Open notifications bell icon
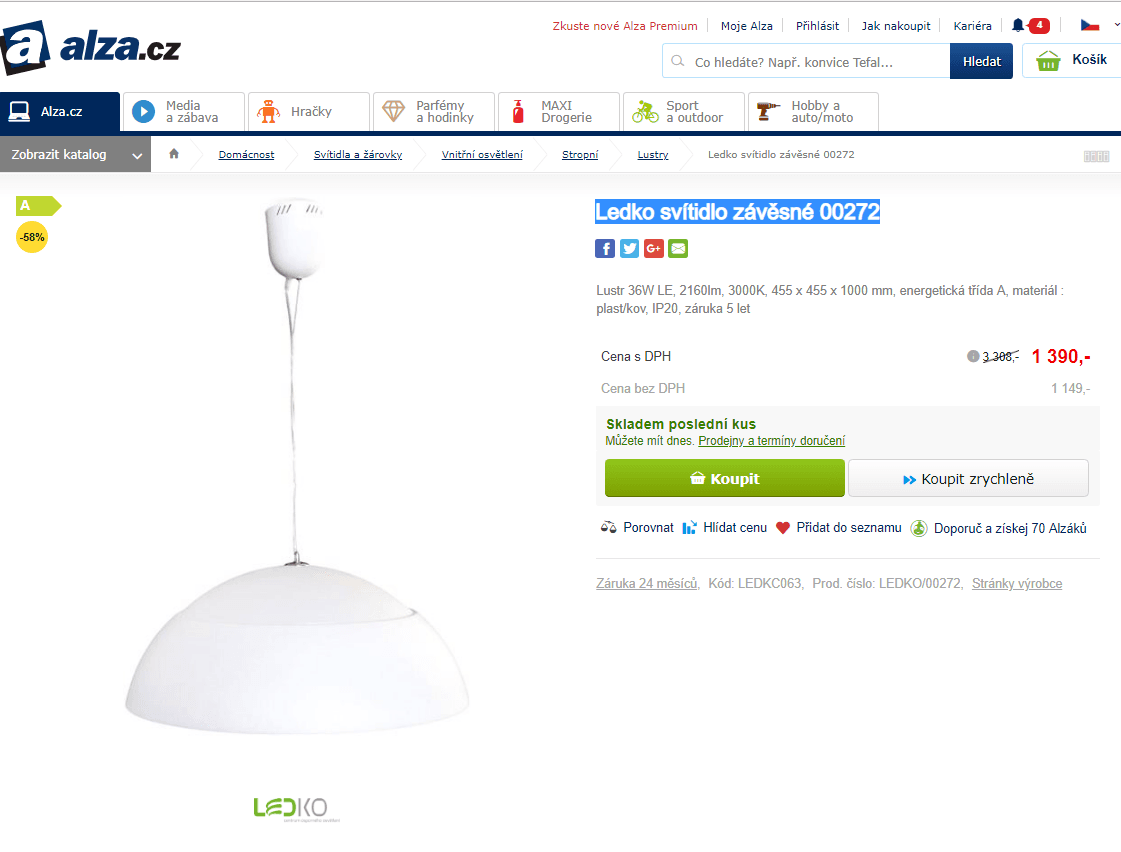The height and width of the screenshot is (852, 1121). point(1017,26)
